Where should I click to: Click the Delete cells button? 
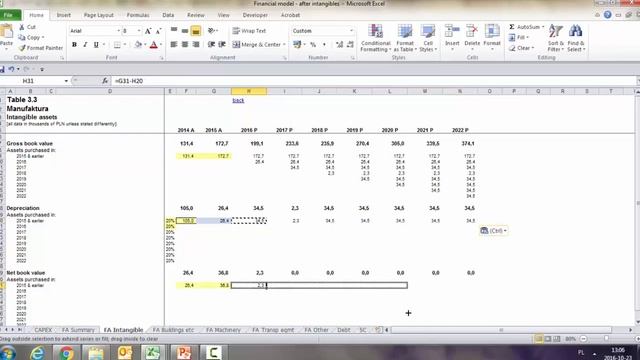[472, 37]
